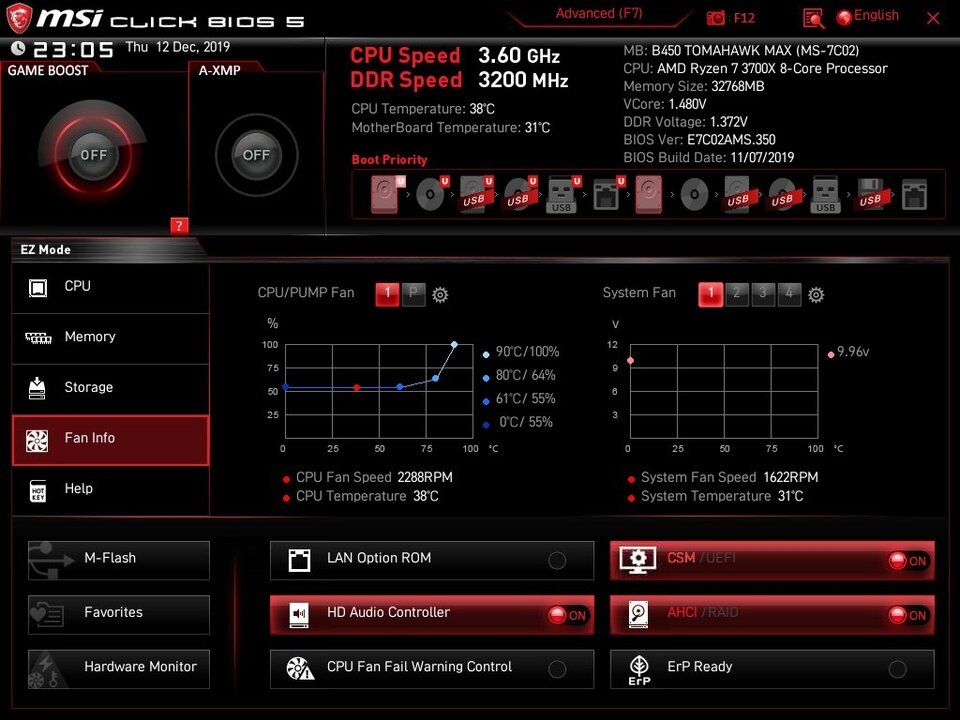Click the EZ Mode header label
The width and height of the screenshot is (960, 720).
(x=45, y=250)
